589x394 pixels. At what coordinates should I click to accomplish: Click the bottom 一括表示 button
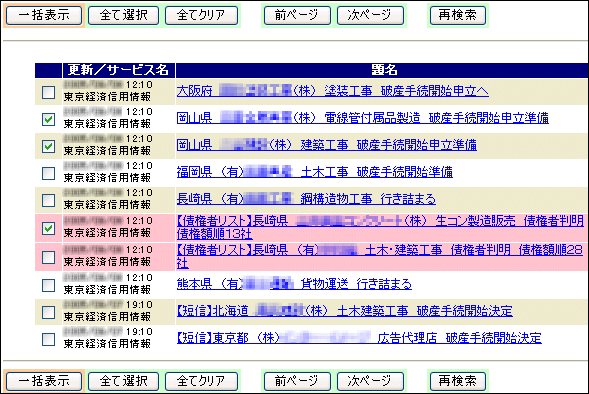click(44, 381)
